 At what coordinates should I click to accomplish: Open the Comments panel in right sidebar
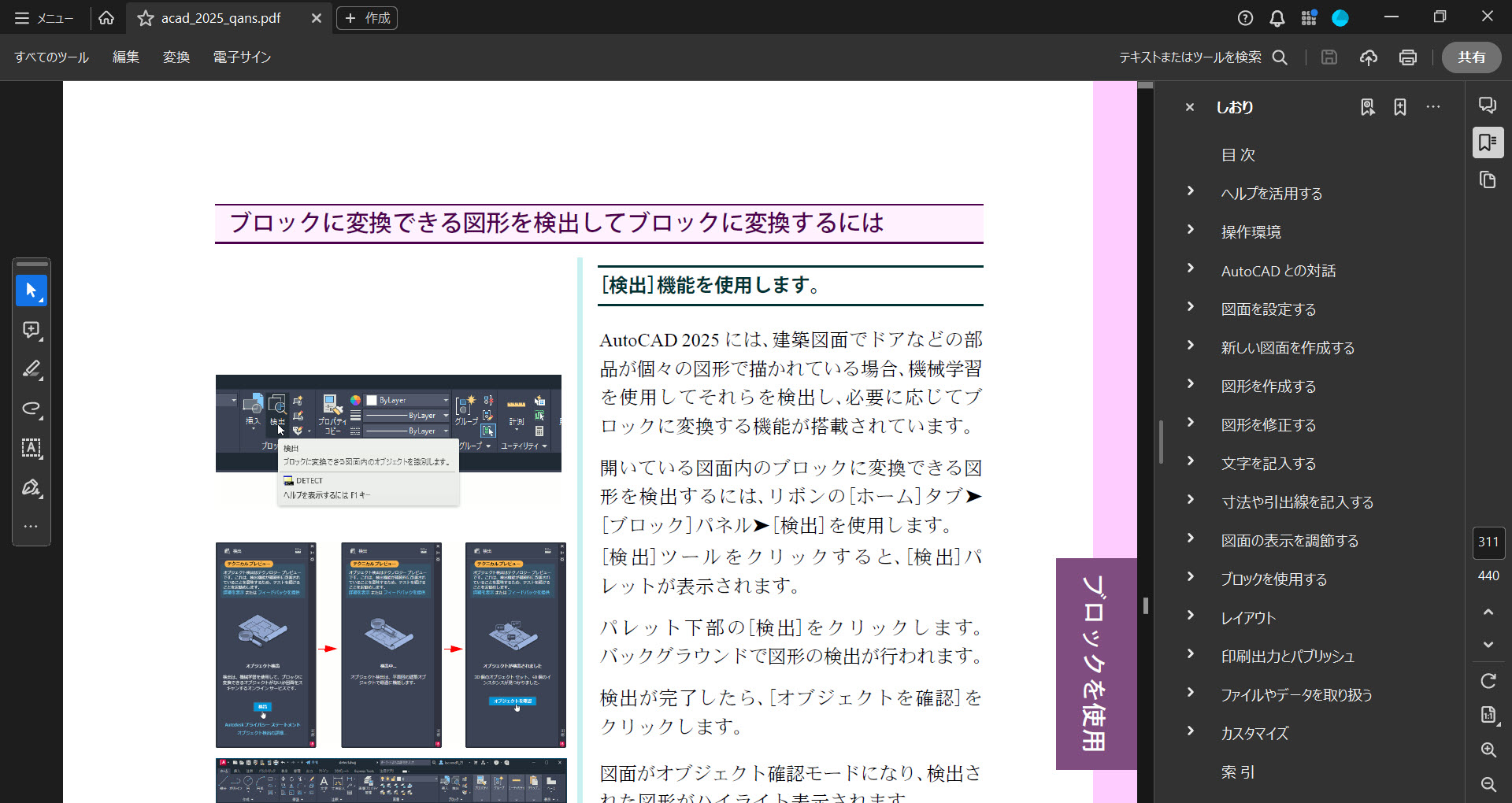coord(1488,104)
